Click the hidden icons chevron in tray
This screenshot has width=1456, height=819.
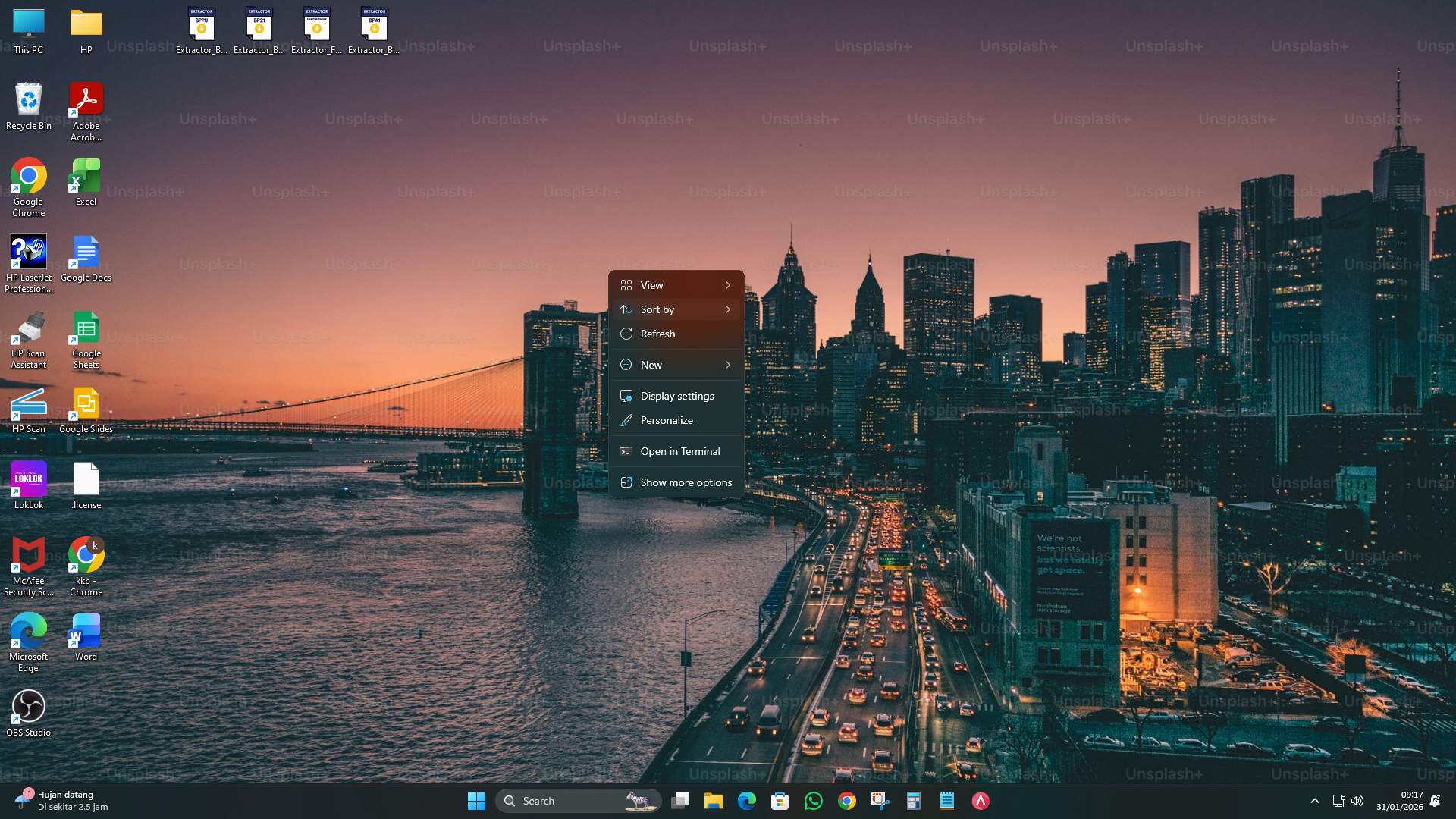[x=1314, y=800]
